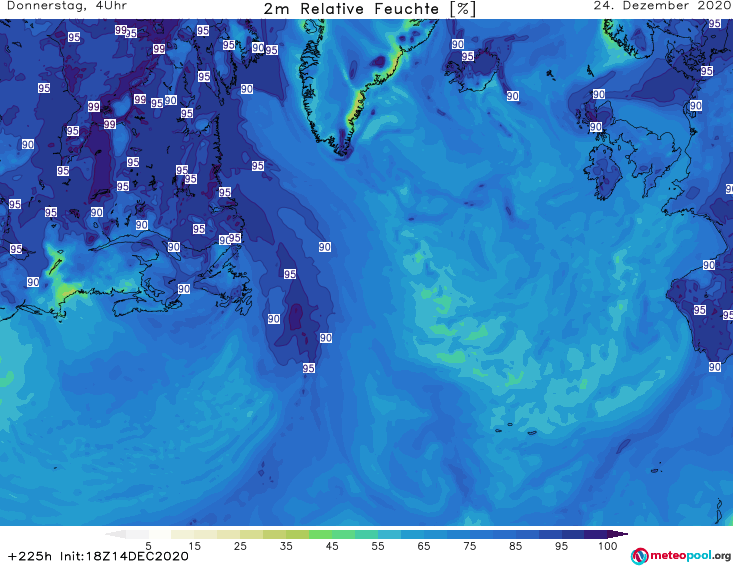
Task: Click the '25' value on the colorbar
Action: tap(240, 546)
